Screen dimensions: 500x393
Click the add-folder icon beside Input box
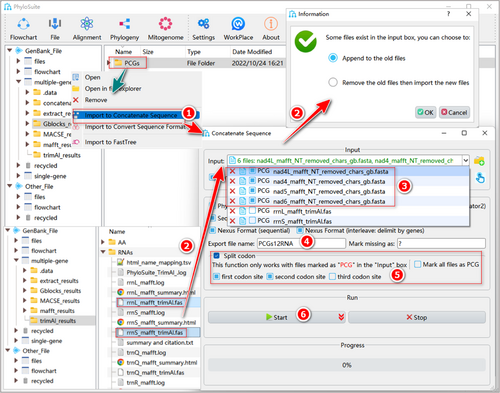(x=479, y=161)
